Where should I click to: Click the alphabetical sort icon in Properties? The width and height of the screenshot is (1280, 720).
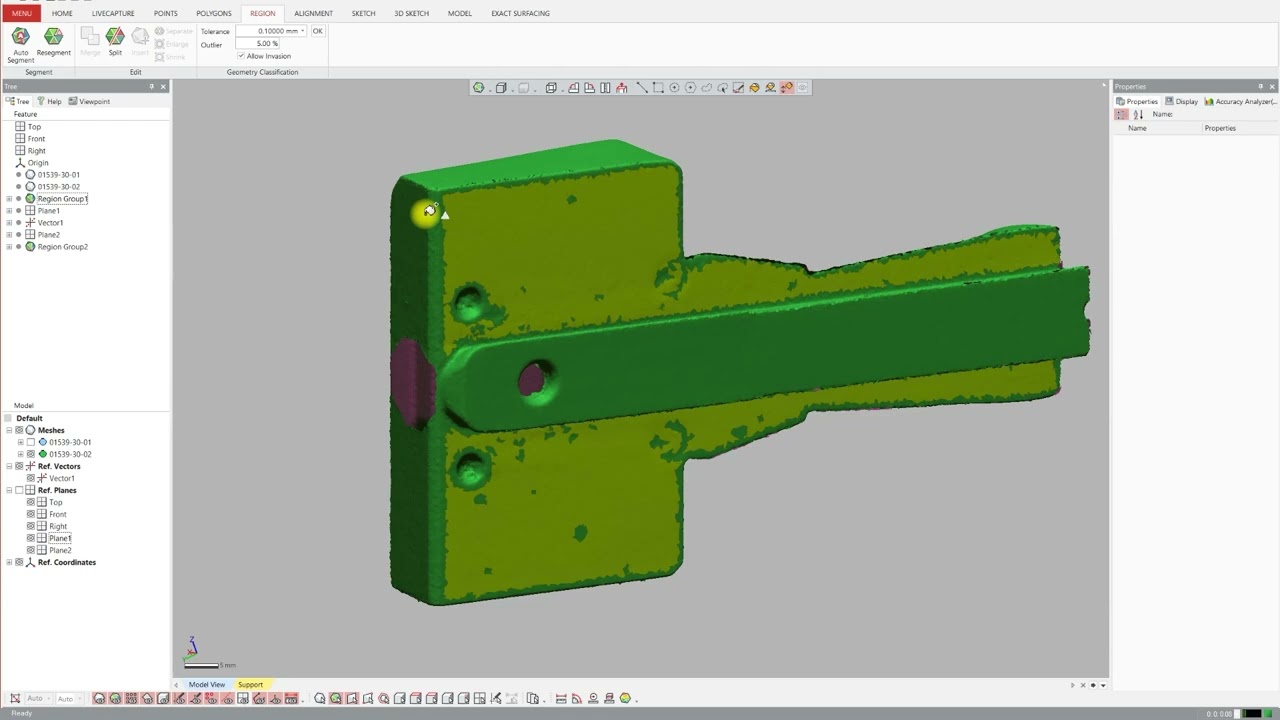[x=1138, y=114]
